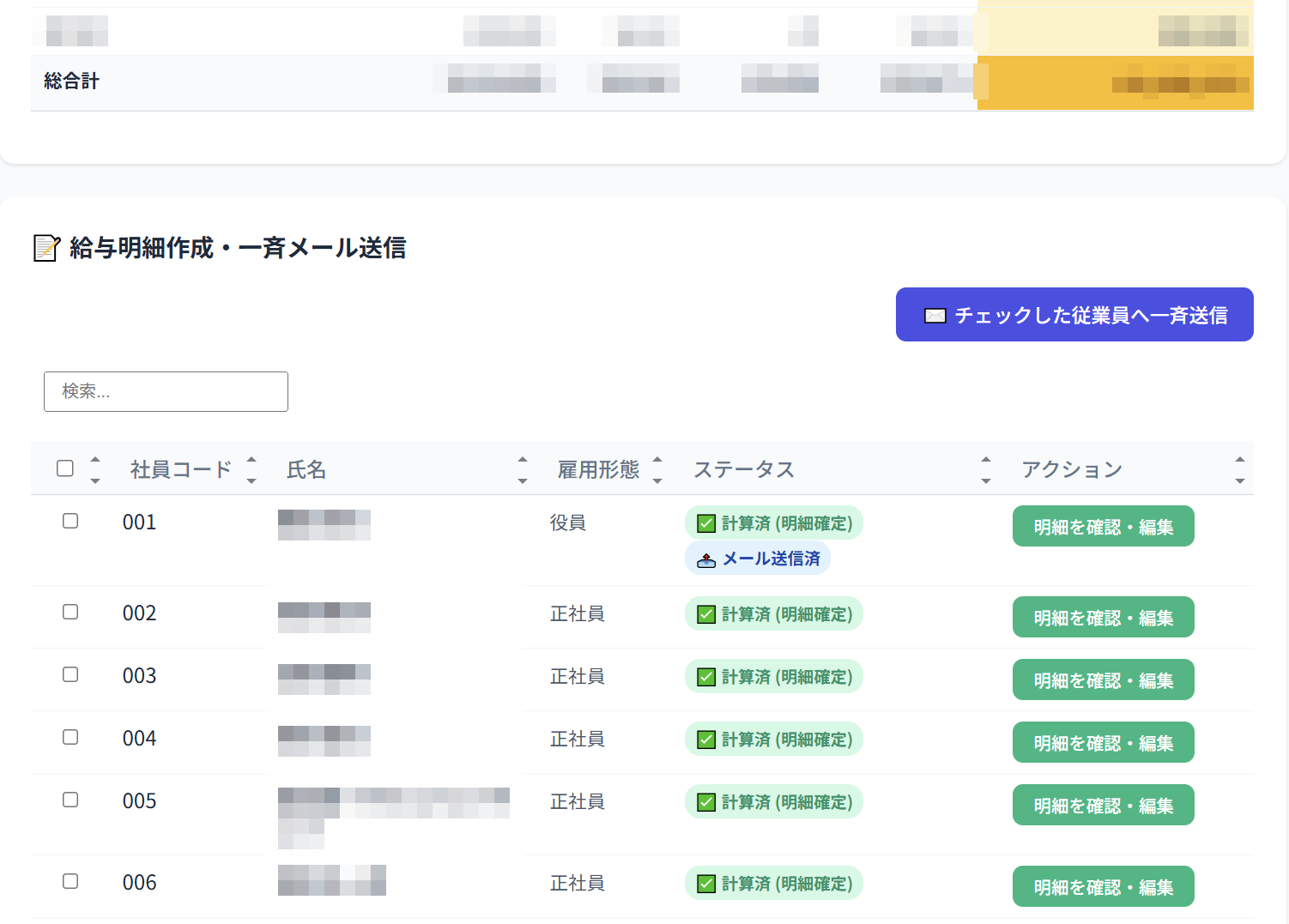This screenshot has width=1289, height=924.
Task: Click the checkmark icon in row 005's status badge
Action: coord(705,801)
